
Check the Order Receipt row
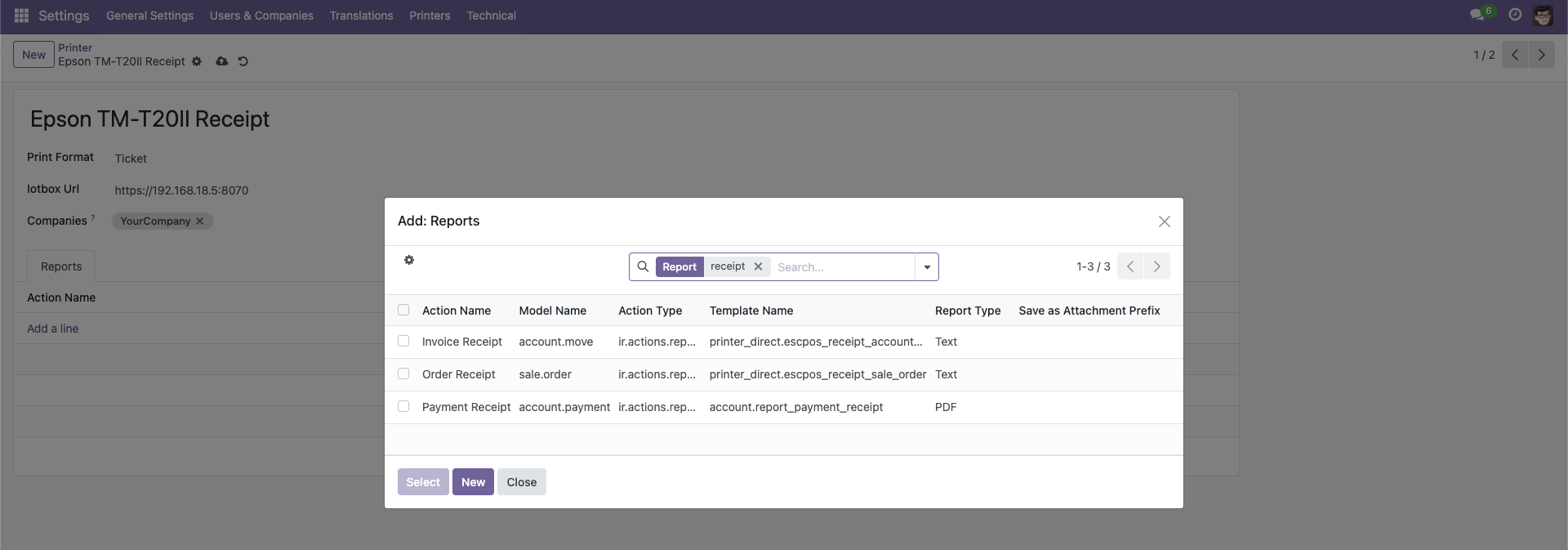click(403, 373)
